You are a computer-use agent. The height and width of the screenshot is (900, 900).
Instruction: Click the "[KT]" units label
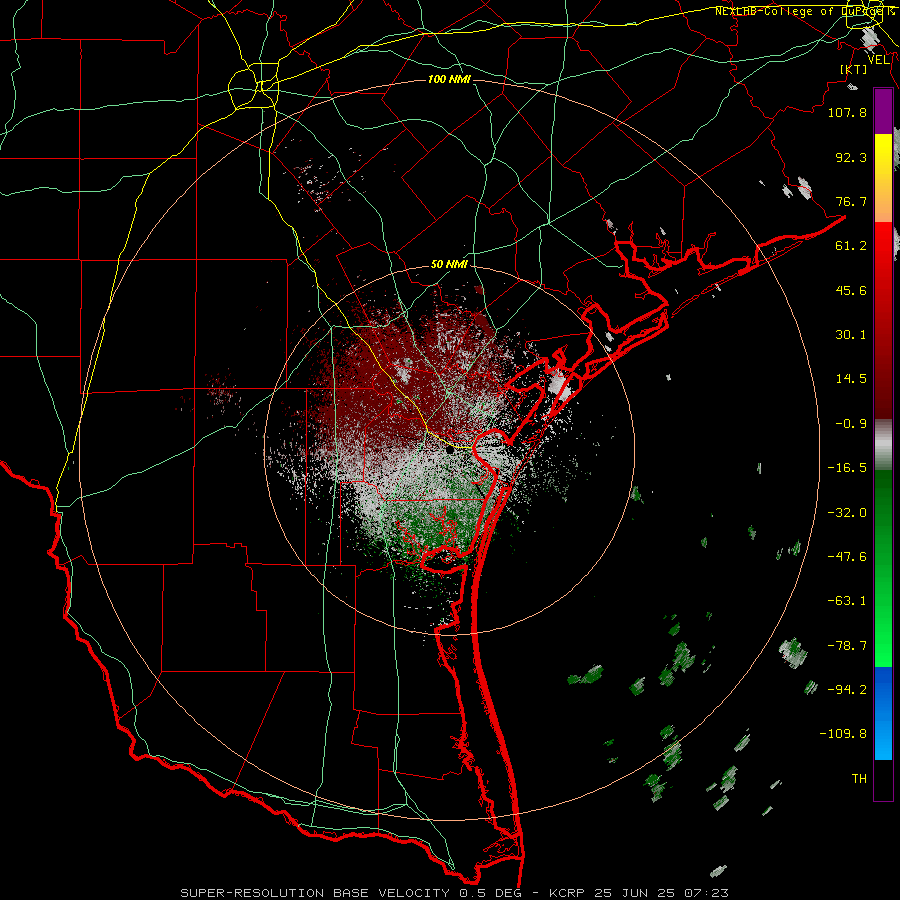[854, 69]
